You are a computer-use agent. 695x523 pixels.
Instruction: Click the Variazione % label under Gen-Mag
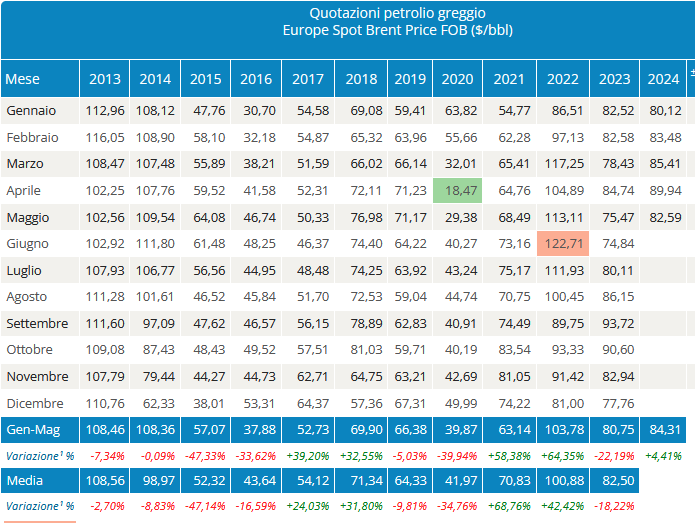pyautogui.click(x=39, y=455)
